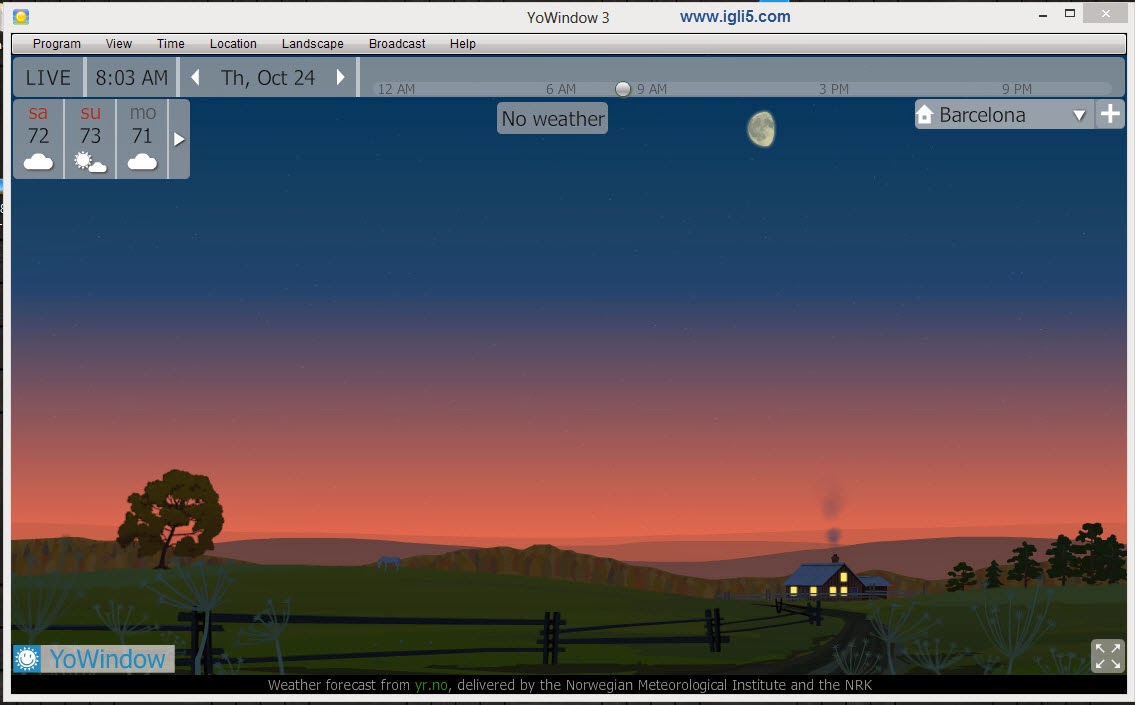1135x705 pixels.
Task: Advance to next day with right arrow
Action: pyautogui.click(x=341, y=77)
